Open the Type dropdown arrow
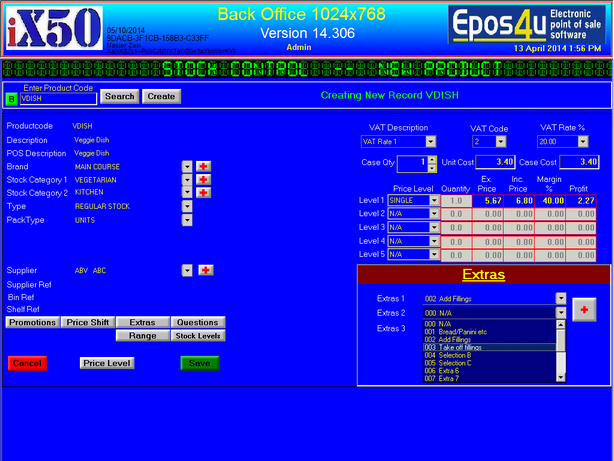Viewport: 614px width, 461px height. point(187,206)
